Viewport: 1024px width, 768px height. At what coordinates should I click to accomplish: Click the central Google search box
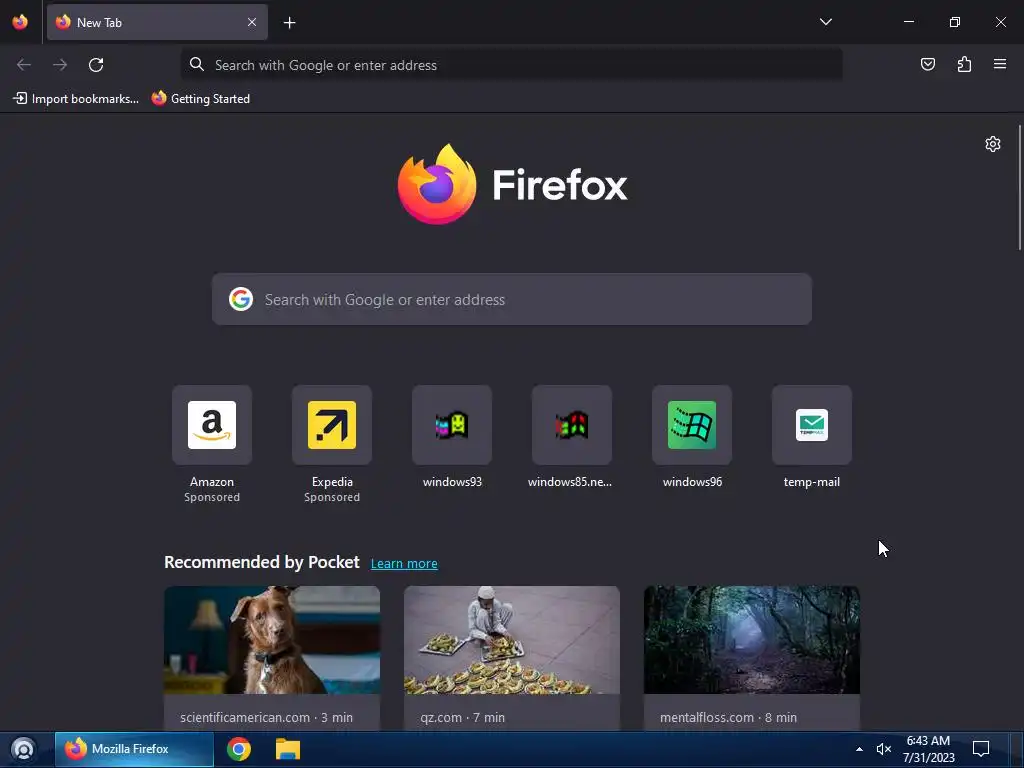511,299
